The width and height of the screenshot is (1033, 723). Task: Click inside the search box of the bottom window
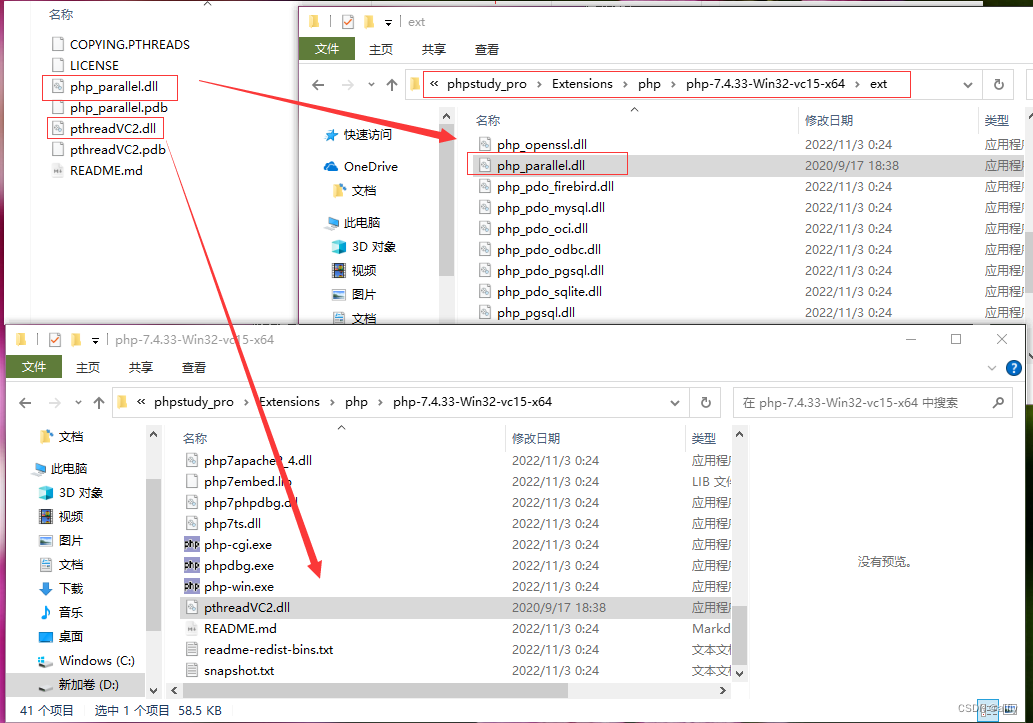870,401
